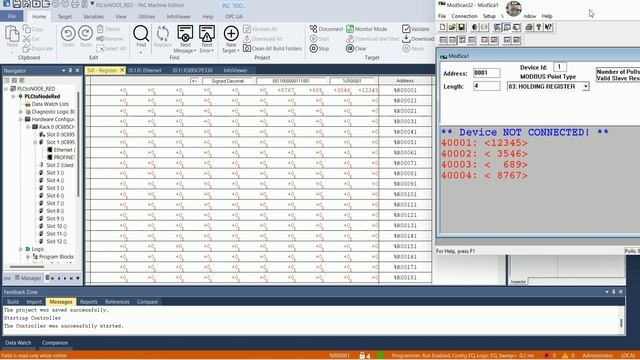
Task: Open the Utilities ribbon tab
Action: [x=146, y=17]
